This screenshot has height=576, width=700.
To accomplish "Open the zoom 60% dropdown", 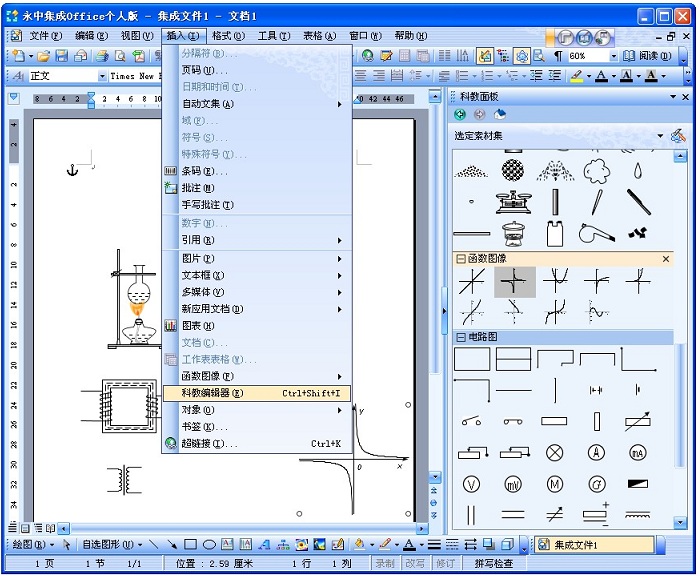I will [614, 56].
